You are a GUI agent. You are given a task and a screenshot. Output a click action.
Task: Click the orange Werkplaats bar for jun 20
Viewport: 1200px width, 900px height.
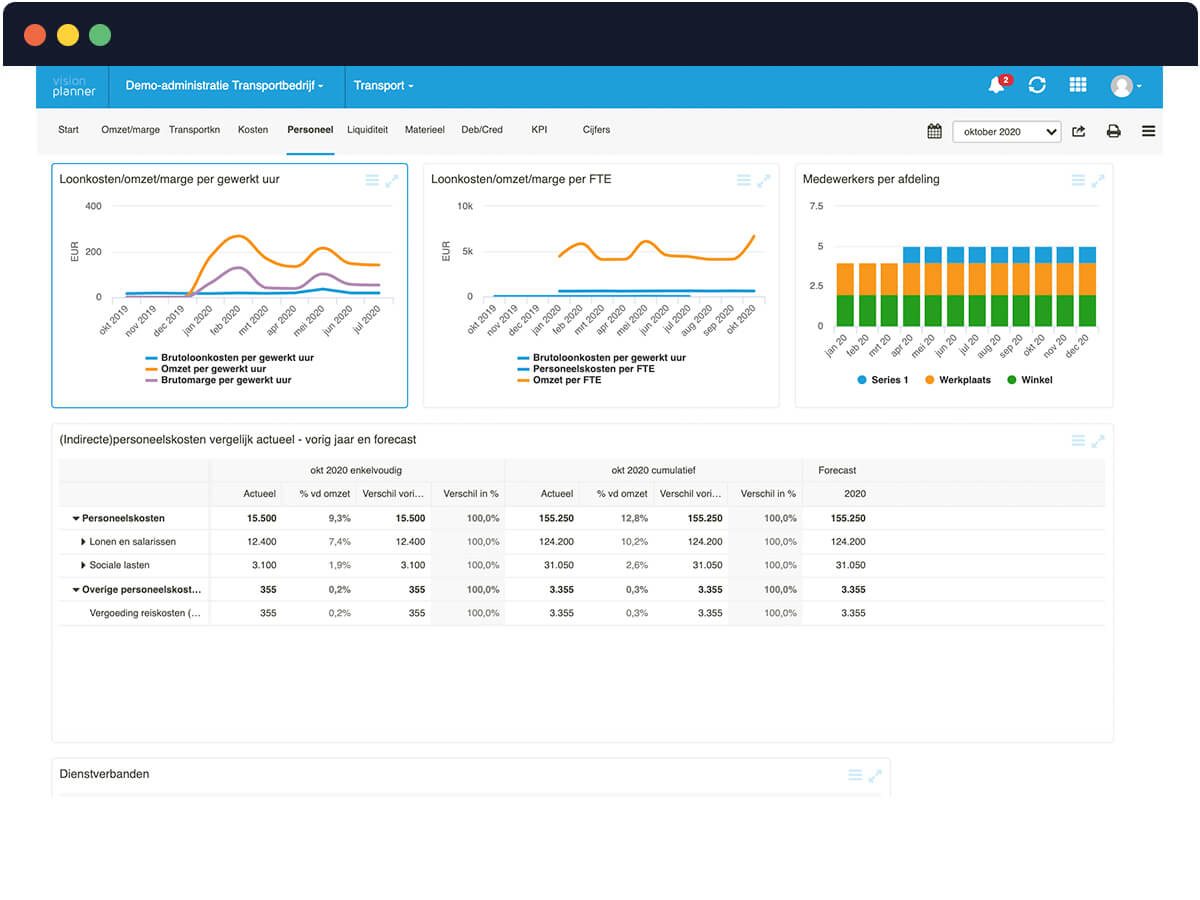[955, 279]
